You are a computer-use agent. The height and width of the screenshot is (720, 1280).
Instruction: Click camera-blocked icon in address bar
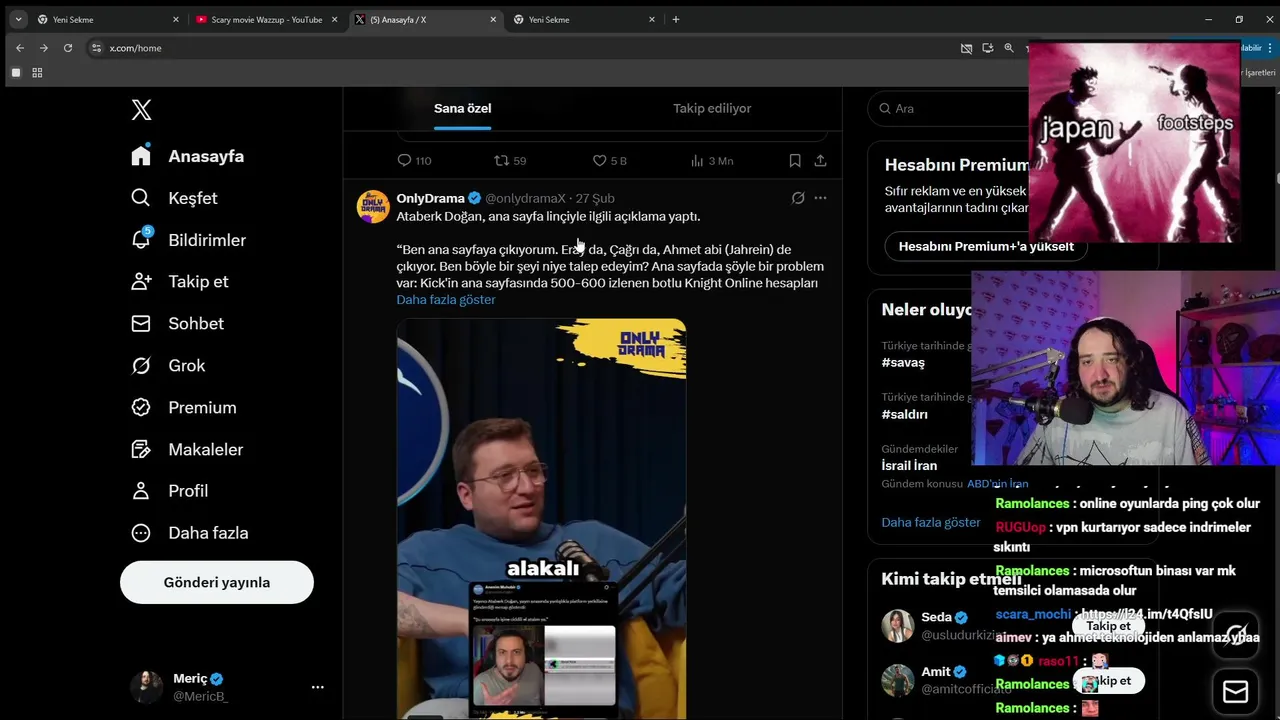click(x=966, y=48)
